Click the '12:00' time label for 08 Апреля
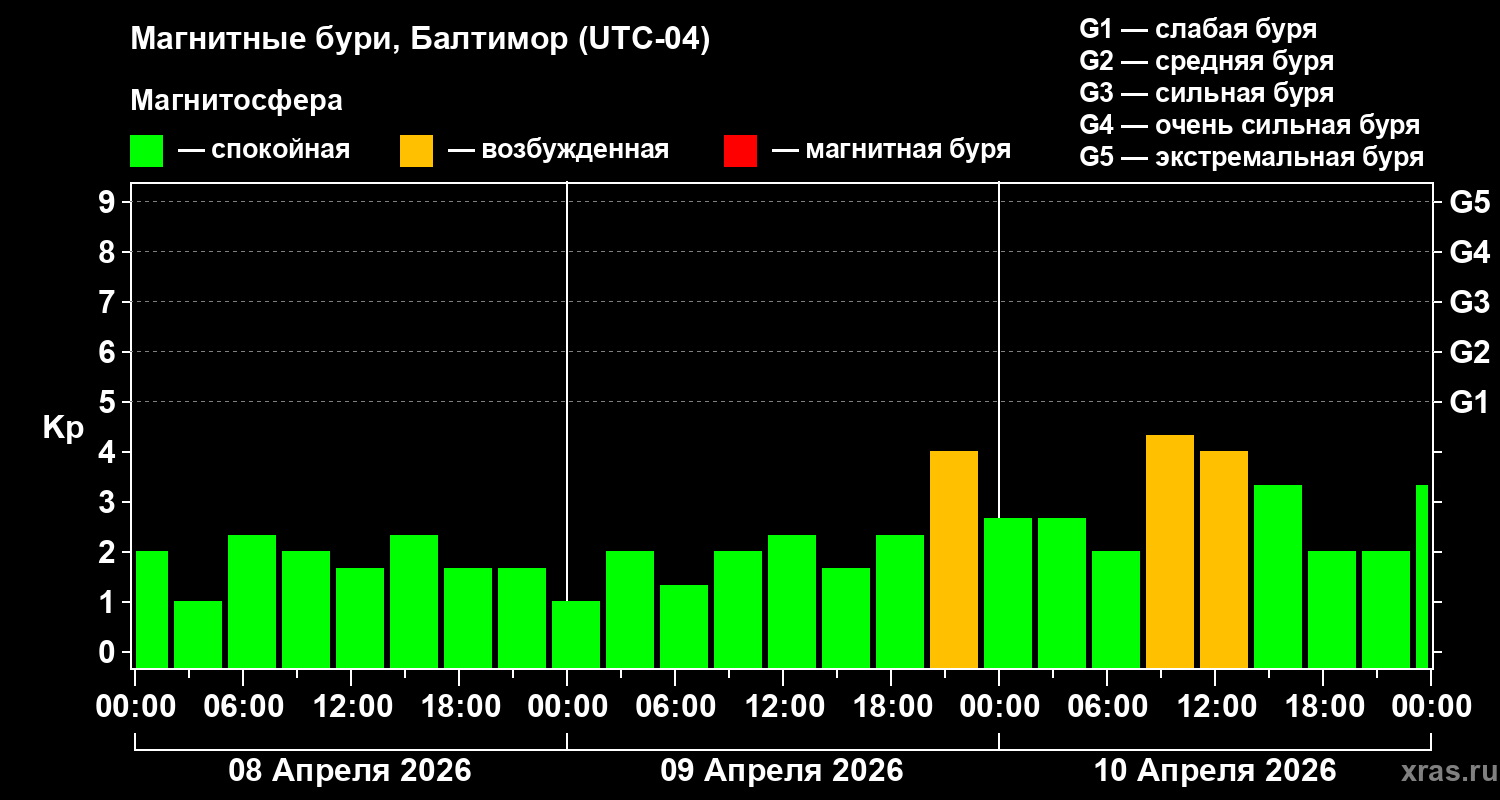Viewport: 1500px width, 800px height. coord(351,707)
